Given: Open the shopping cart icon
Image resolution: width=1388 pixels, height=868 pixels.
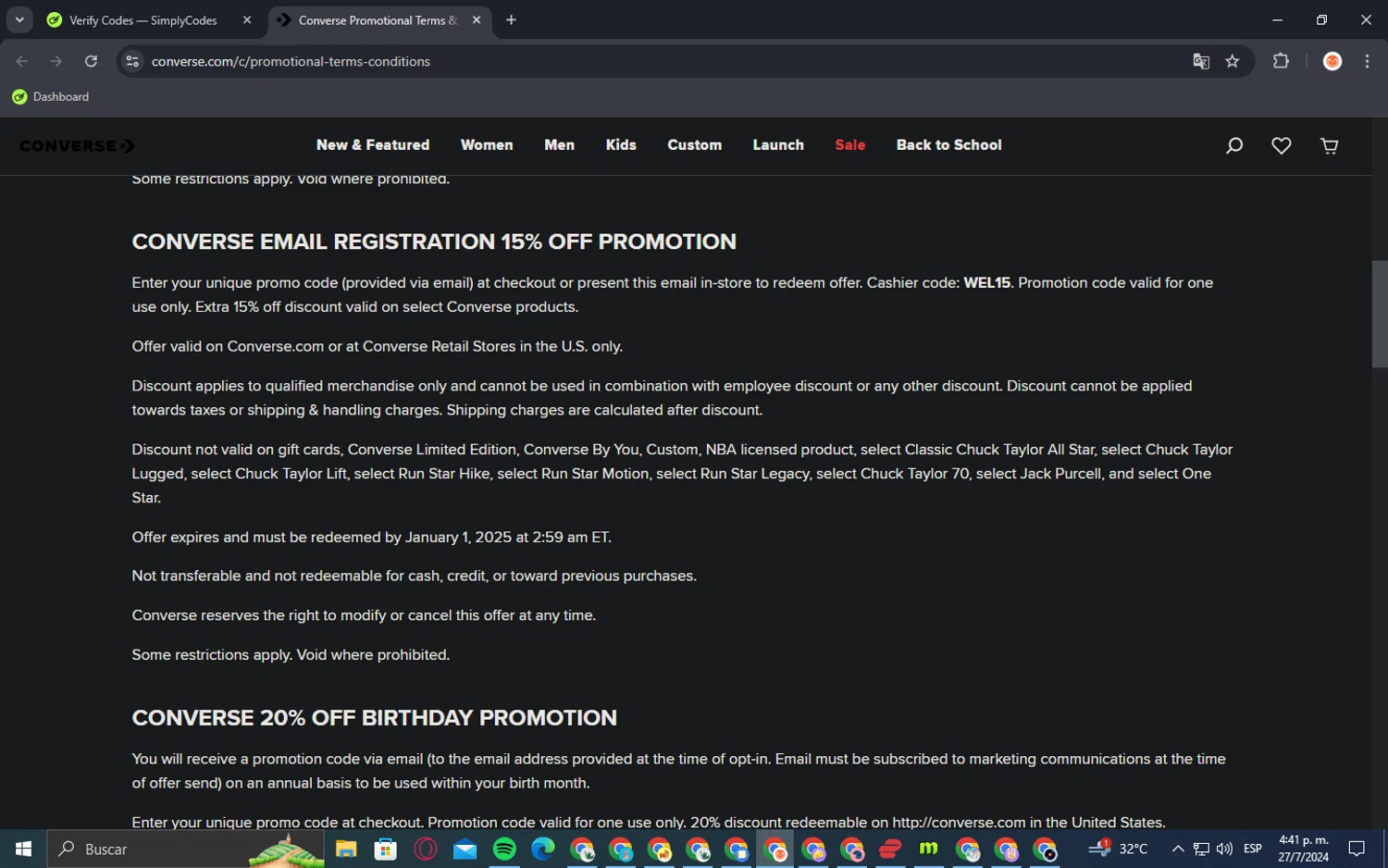Looking at the screenshot, I should (1329, 146).
